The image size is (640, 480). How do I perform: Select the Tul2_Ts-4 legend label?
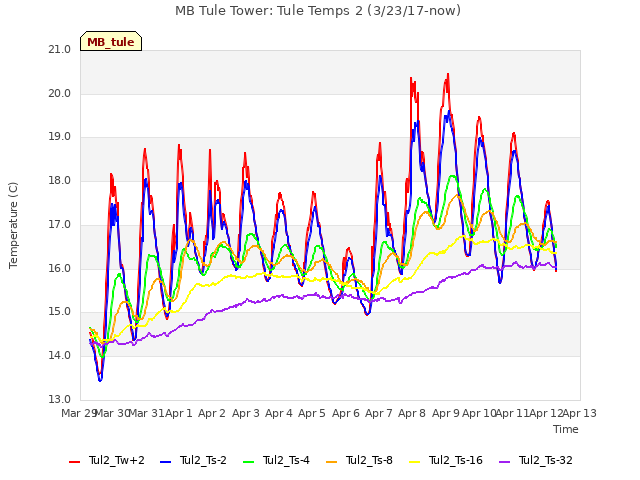(x=287, y=460)
